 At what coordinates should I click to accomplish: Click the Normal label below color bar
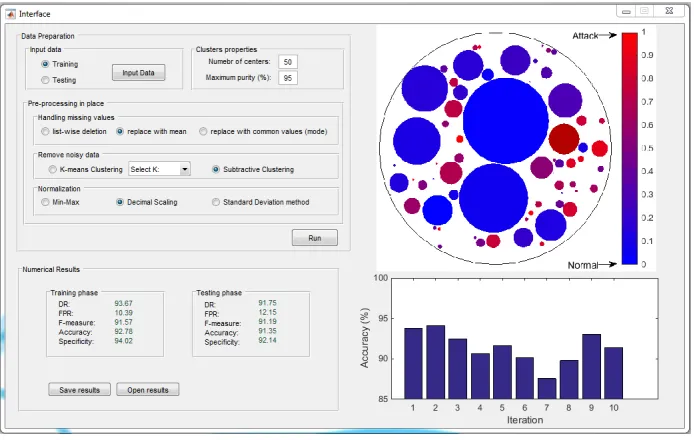click(583, 265)
